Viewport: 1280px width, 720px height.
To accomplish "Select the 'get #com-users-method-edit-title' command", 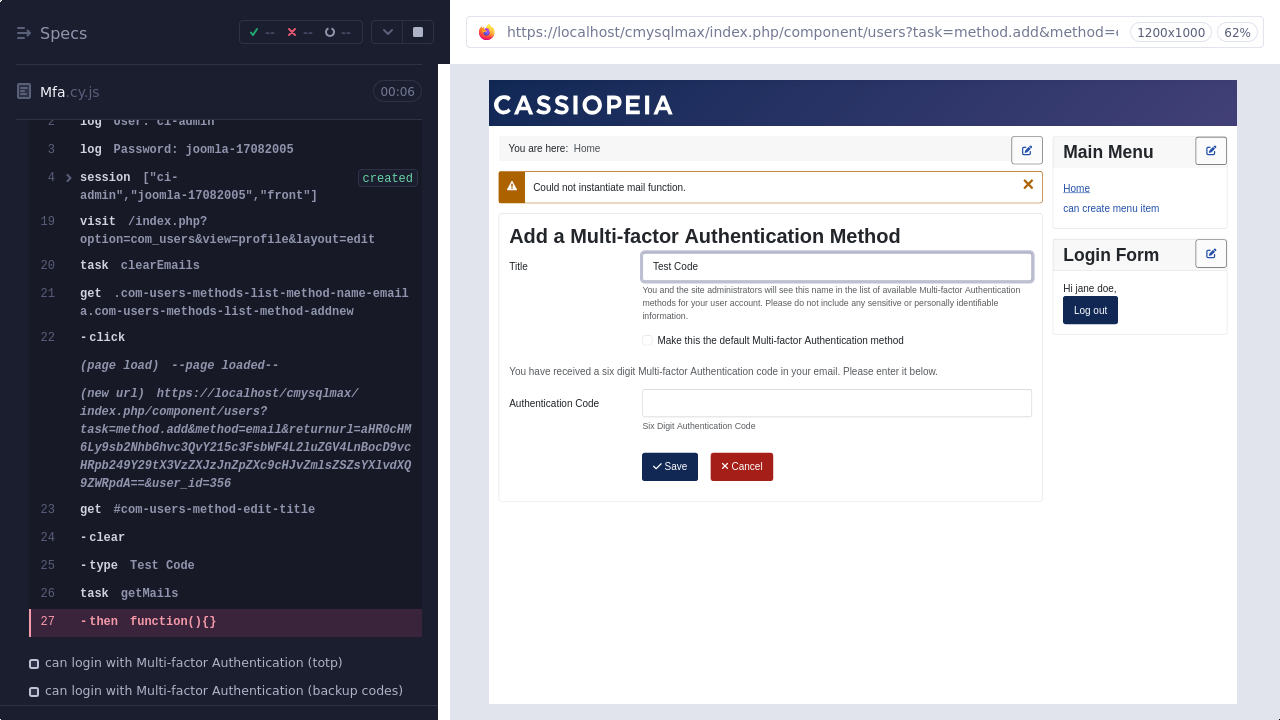I will click(226, 510).
